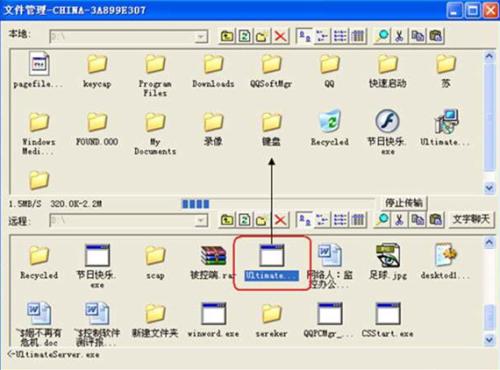
Task: Select pagefile... in local pane
Action: pos(38,70)
